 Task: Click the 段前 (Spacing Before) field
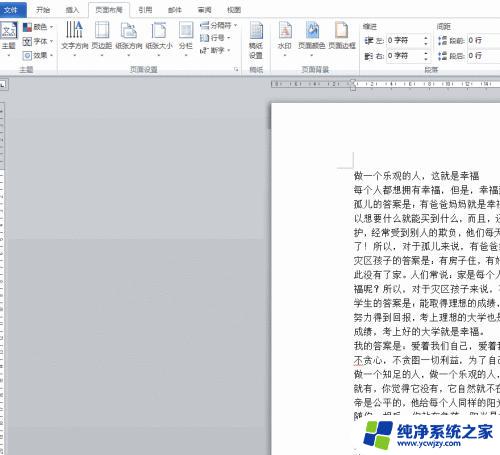[483, 40]
